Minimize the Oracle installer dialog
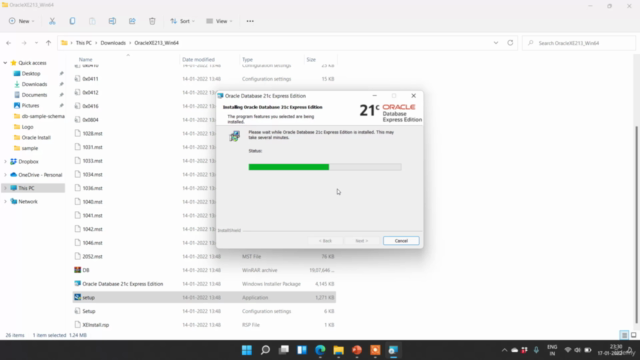Screen dimensions: 640x360 pyautogui.click(x=374, y=96)
